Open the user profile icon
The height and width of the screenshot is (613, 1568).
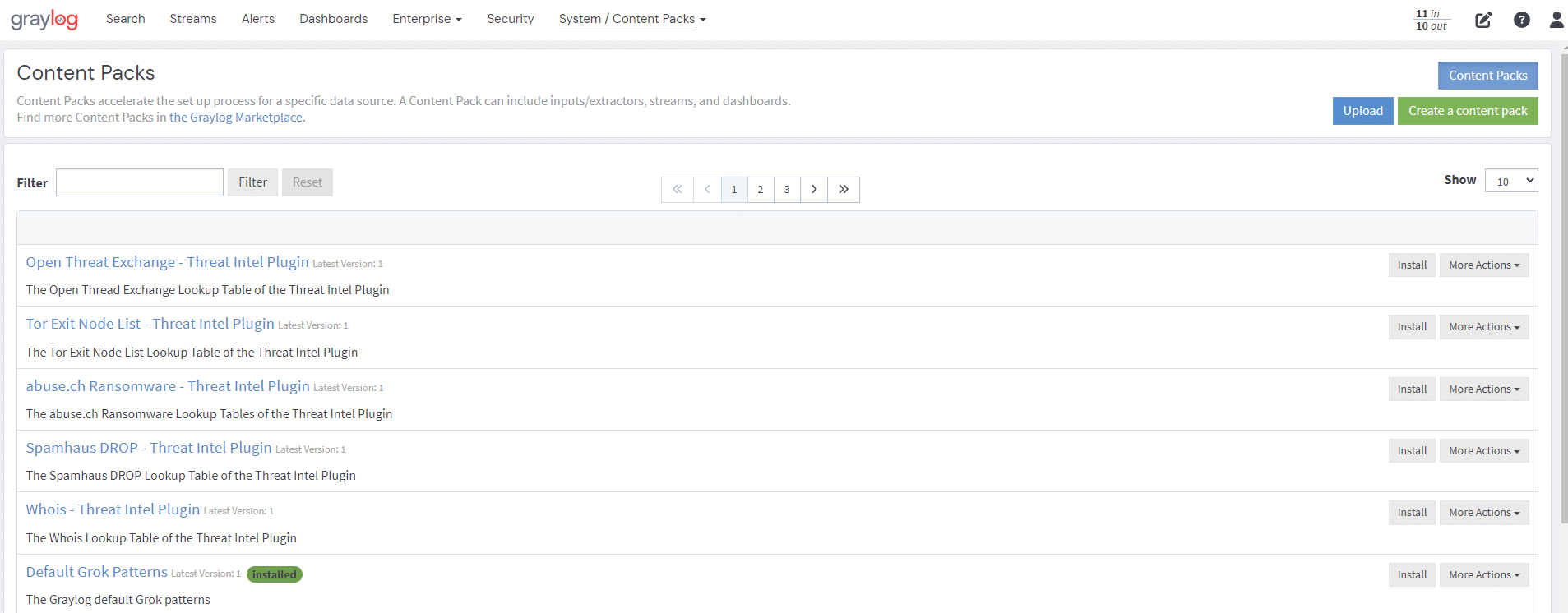point(1556,20)
